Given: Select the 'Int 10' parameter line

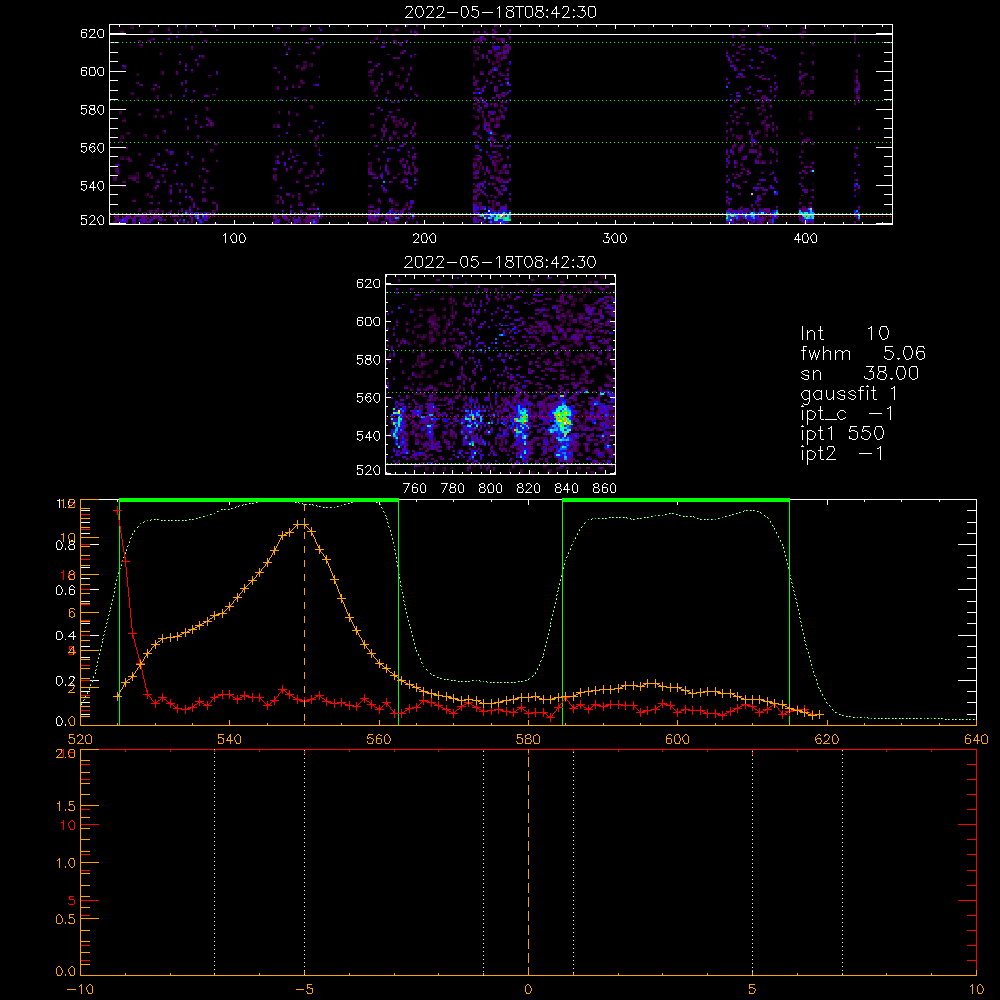Looking at the screenshot, I should point(844,333).
